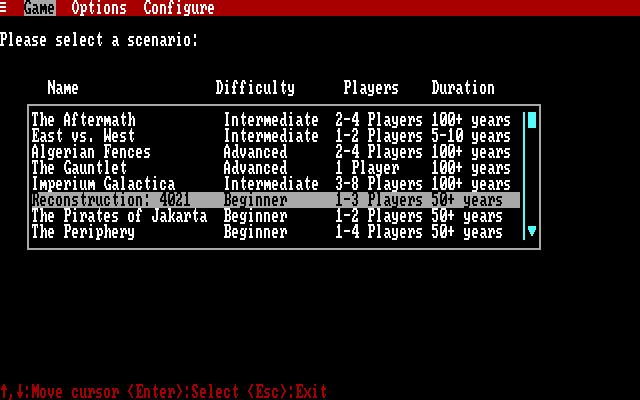Select The Periphery scenario
640x400 pixels.
click(x=276, y=232)
